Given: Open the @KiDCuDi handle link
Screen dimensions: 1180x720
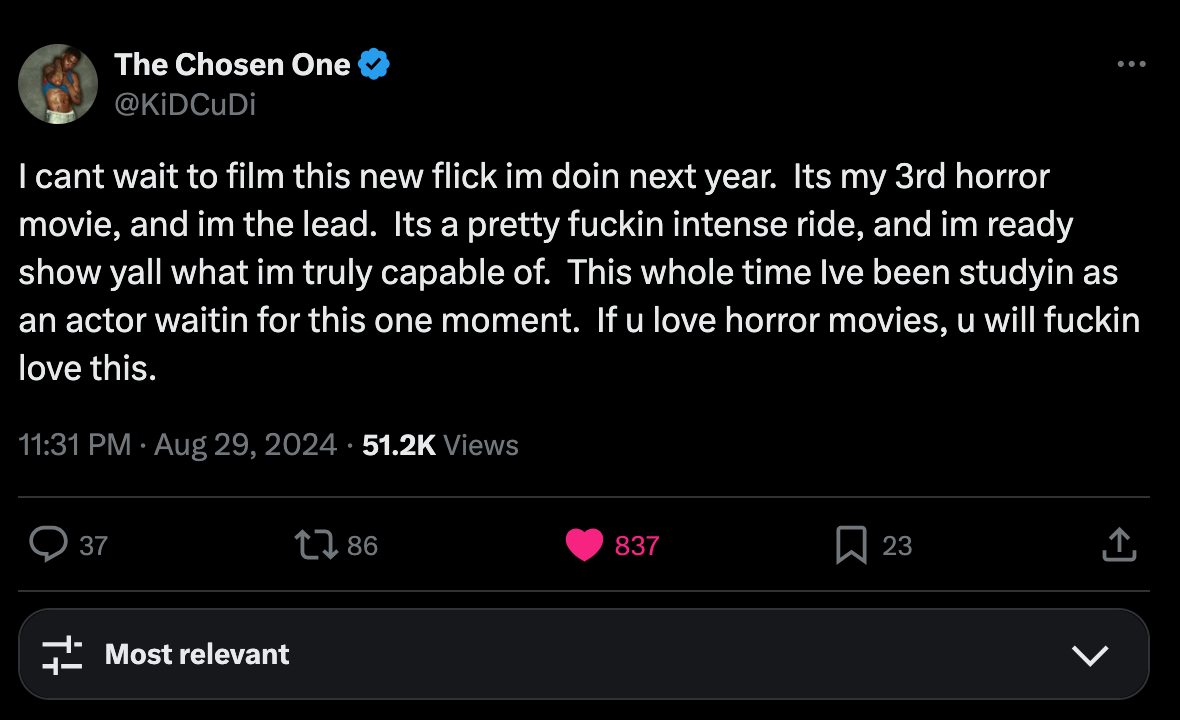Looking at the screenshot, I should click(x=185, y=105).
